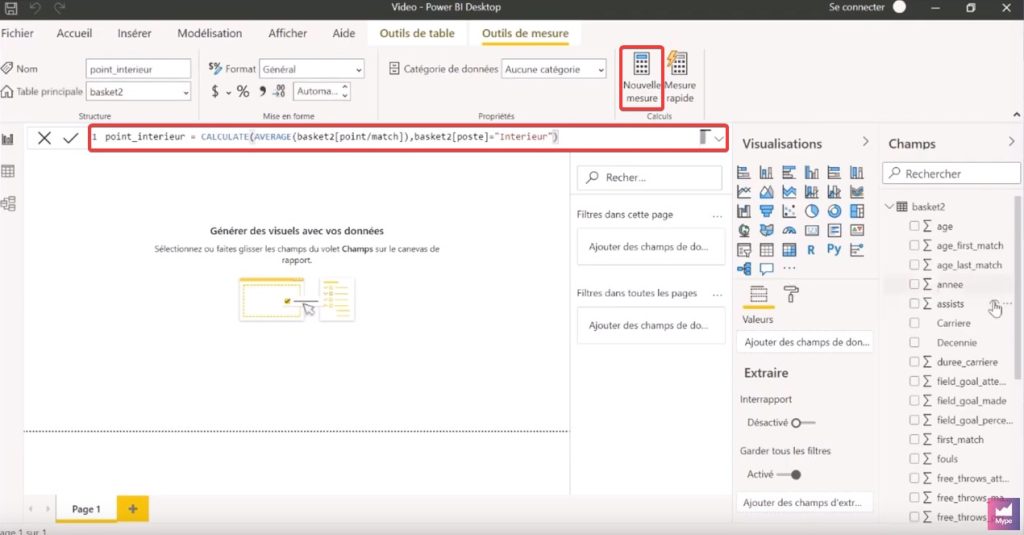This screenshot has width=1024, height=535.
Task: Check the age_last_match field box
Action: point(914,265)
